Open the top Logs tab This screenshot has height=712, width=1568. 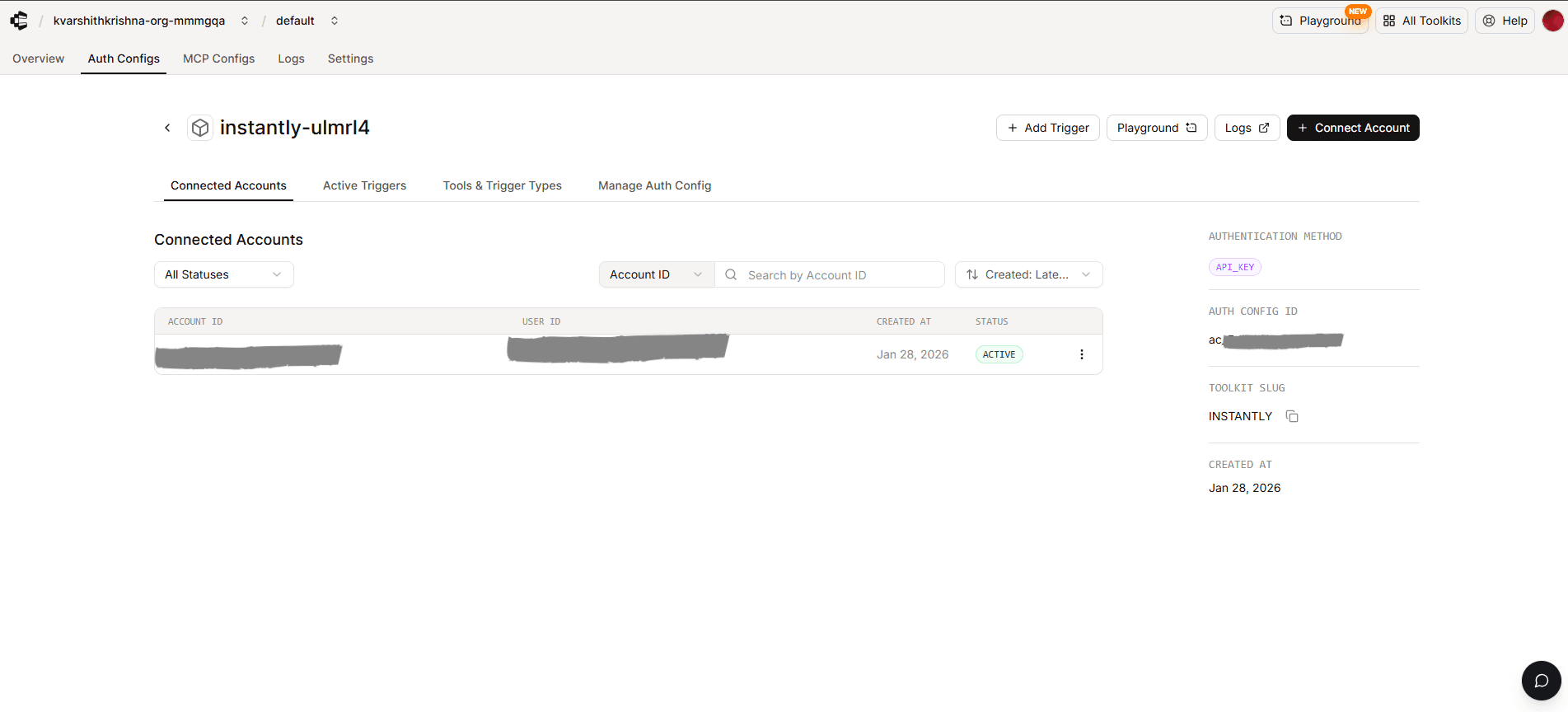click(x=291, y=59)
